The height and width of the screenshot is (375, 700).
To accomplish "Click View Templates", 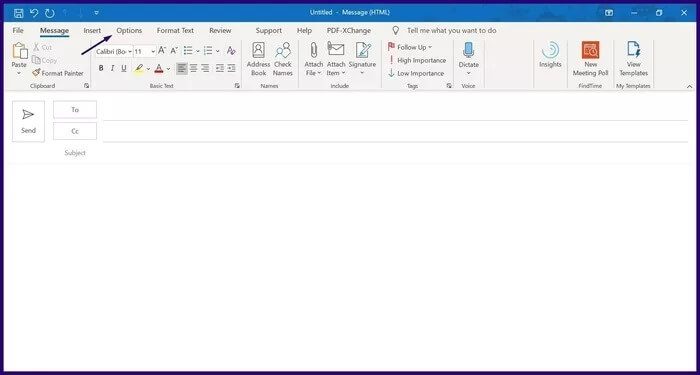I will point(633,59).
